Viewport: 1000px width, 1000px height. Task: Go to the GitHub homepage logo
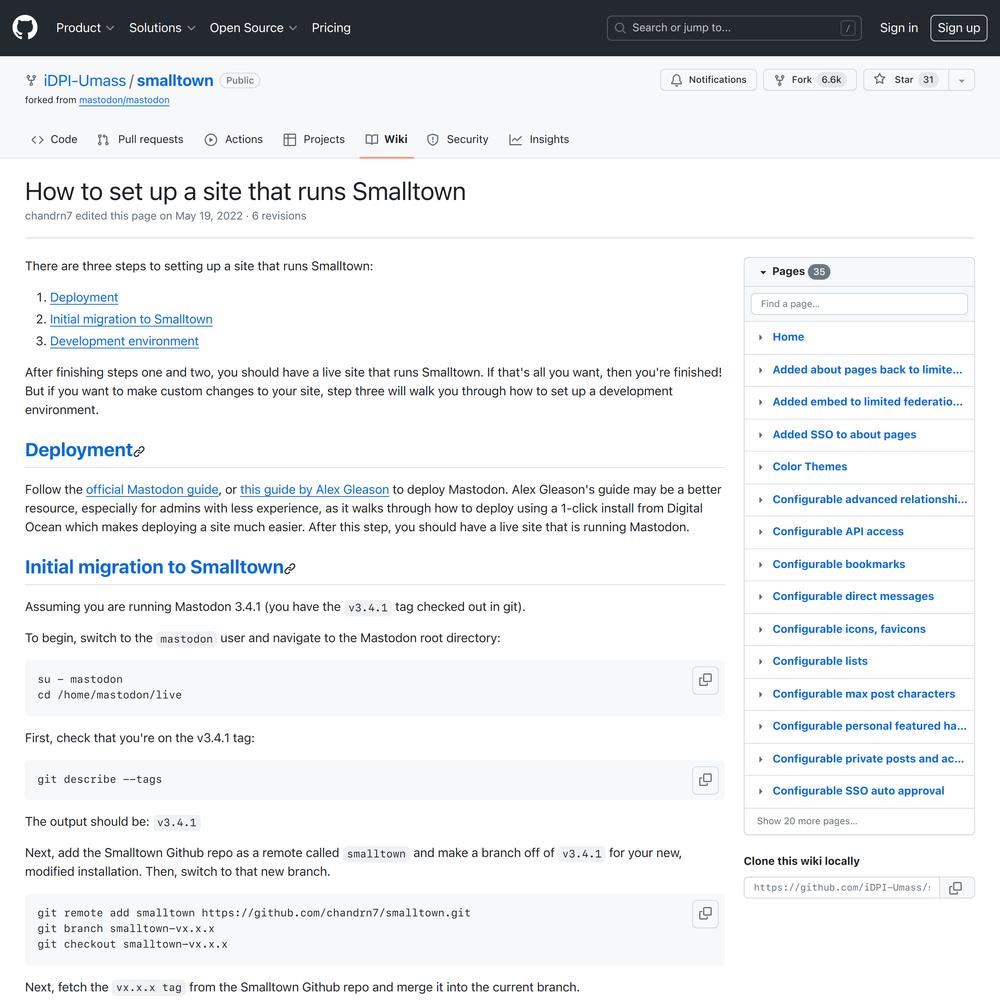point(25,28)
